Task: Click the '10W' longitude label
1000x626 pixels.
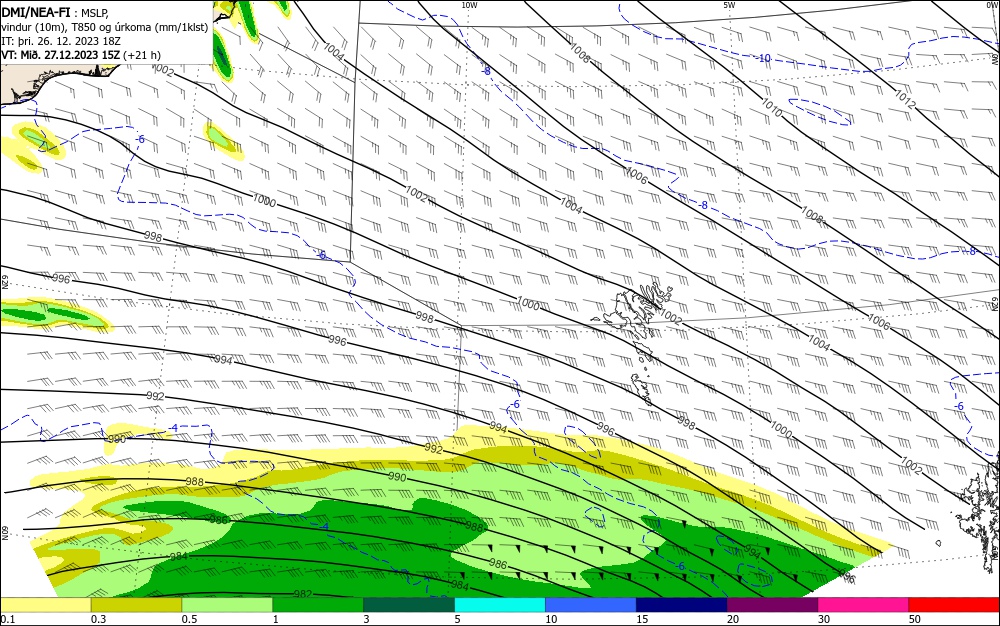Action: 469,5
